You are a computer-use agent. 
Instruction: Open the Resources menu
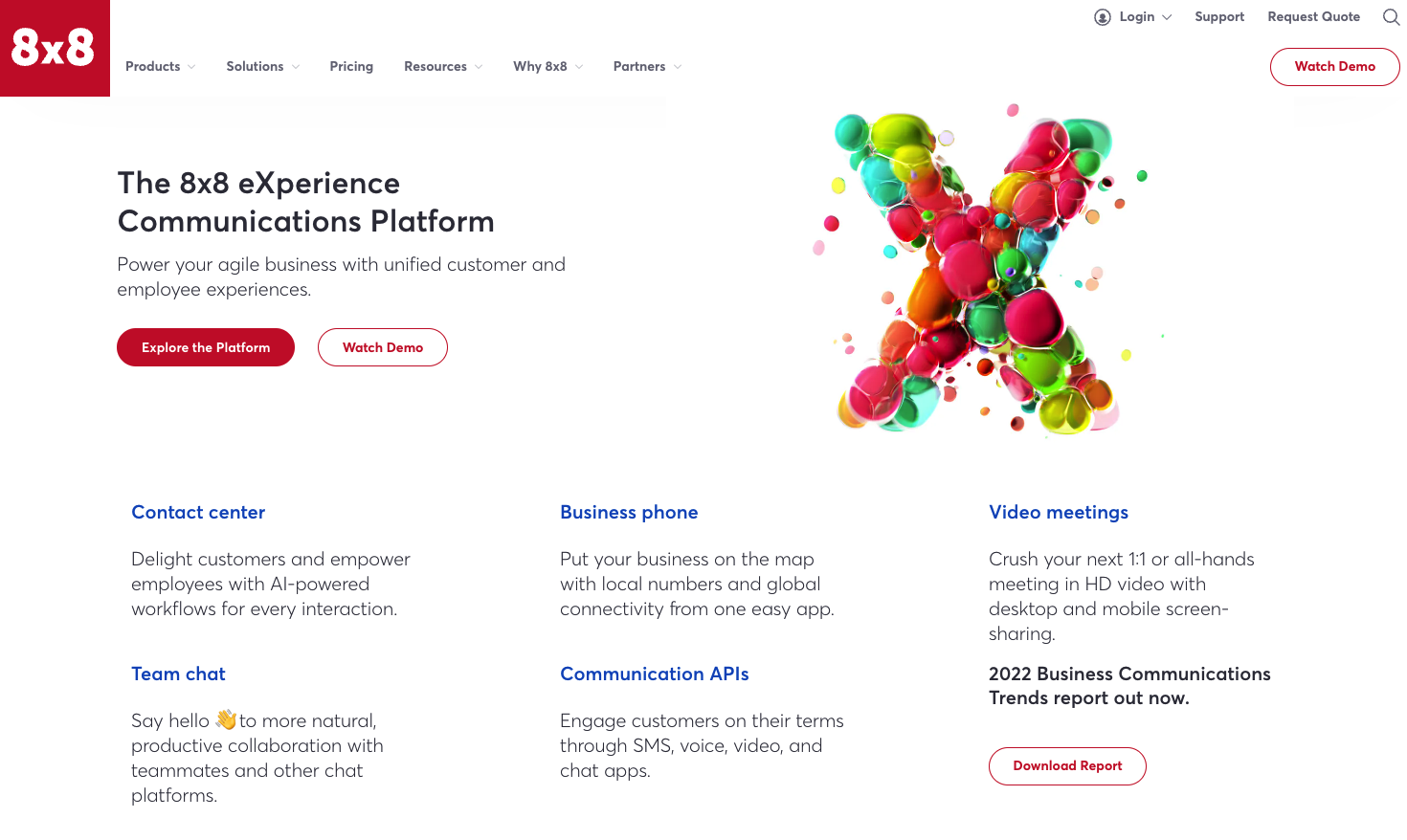point(435,66)
